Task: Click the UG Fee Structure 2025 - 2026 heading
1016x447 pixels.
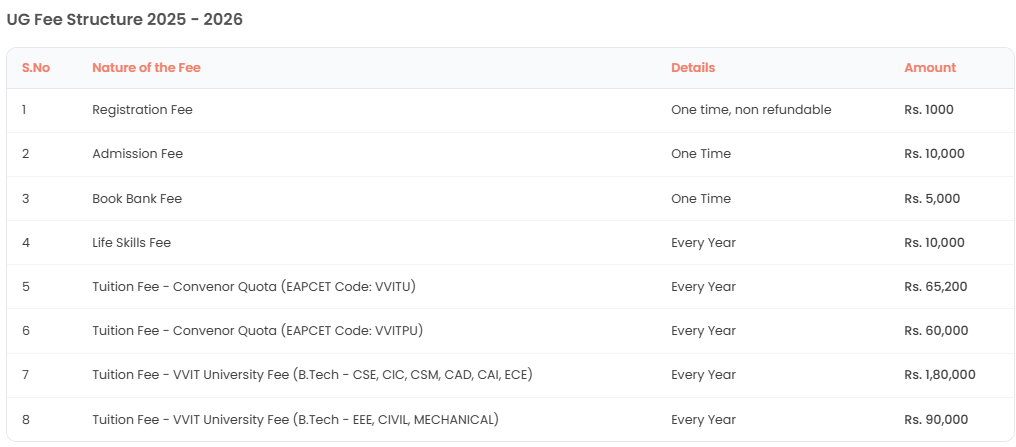Action: pyautogui.click(x=125, y=19)
